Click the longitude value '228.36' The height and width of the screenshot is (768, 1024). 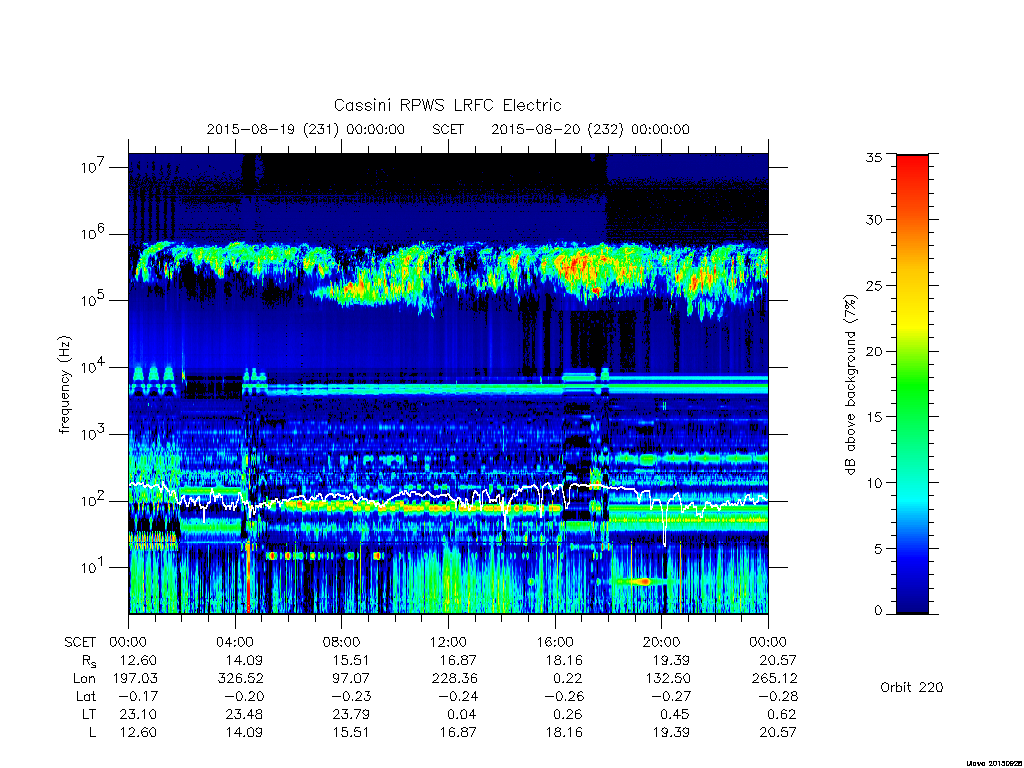pyautogui.click(x=454, y=679)
